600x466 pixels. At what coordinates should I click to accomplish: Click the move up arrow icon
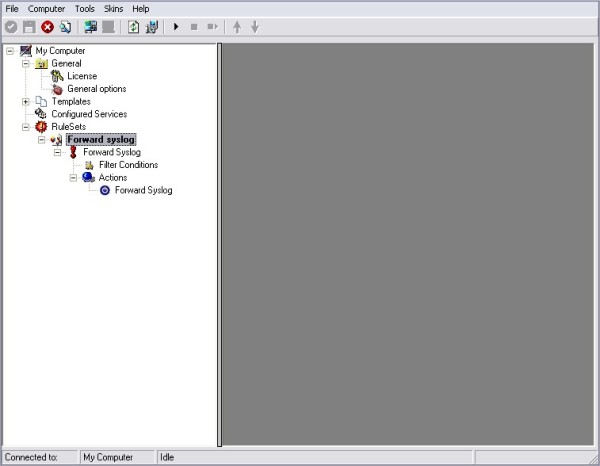click(237, 27)
